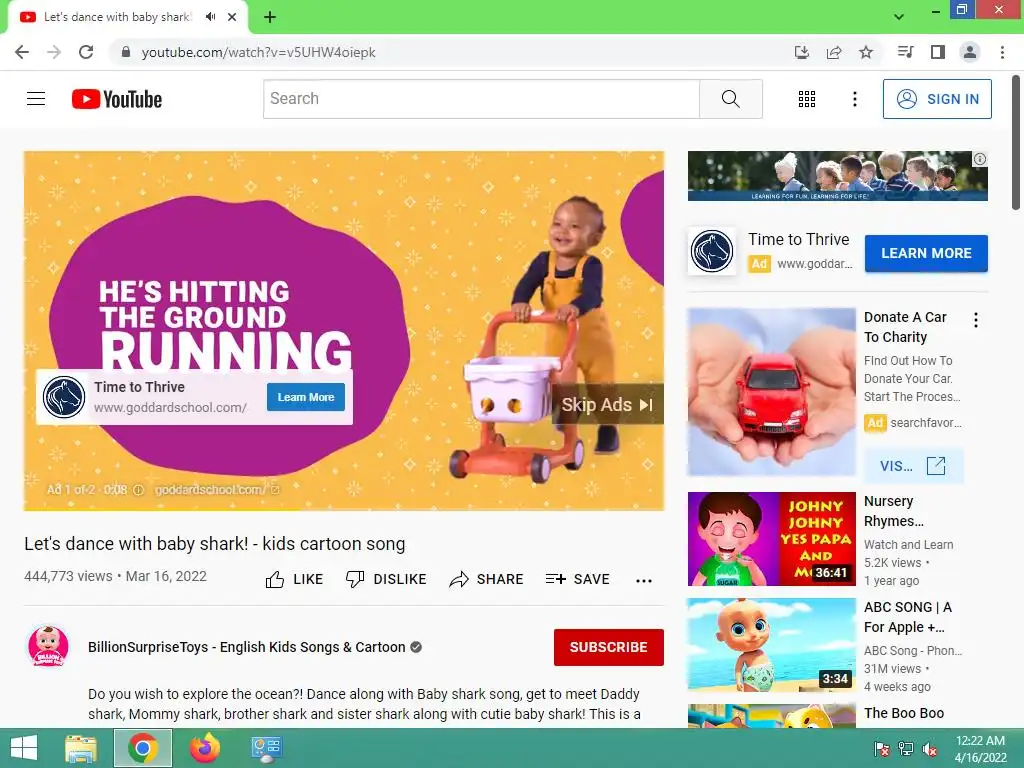Click the address bar URL
The width and height of the screenshot is (1024, 768).
259,52
